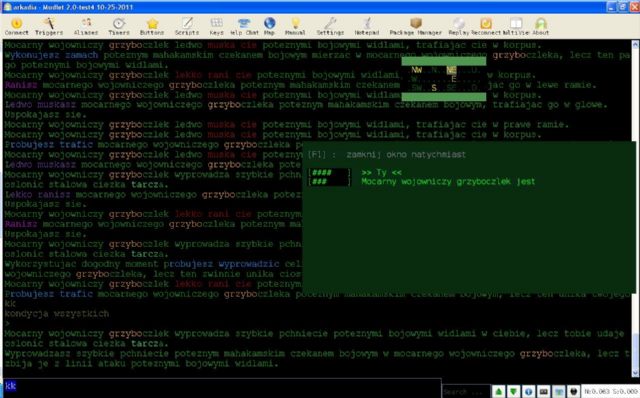Viewport: 640px width, 398px height.
Task: Open the Aliases editor
Action: pyautogui.click(x=86, y=27)
